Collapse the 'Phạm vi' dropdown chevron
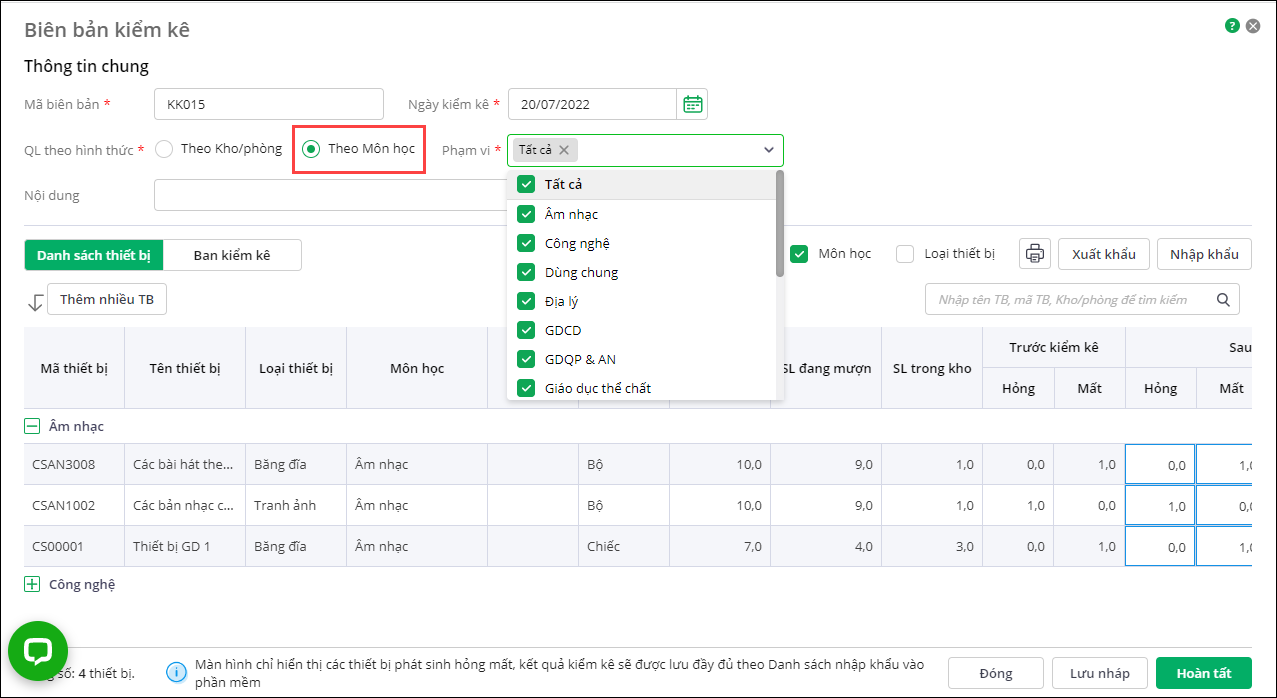The width and height of the screenshot is (1277, 698). pos(769,150)
